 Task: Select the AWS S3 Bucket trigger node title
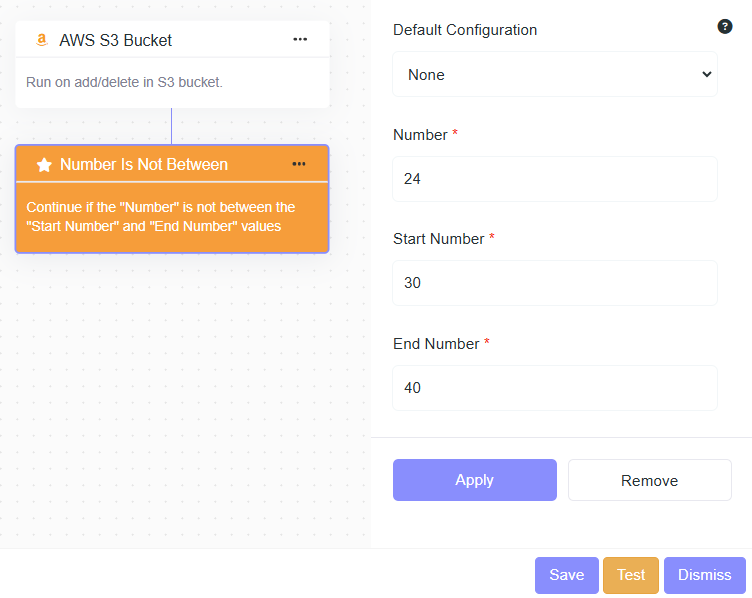point(116,40)
